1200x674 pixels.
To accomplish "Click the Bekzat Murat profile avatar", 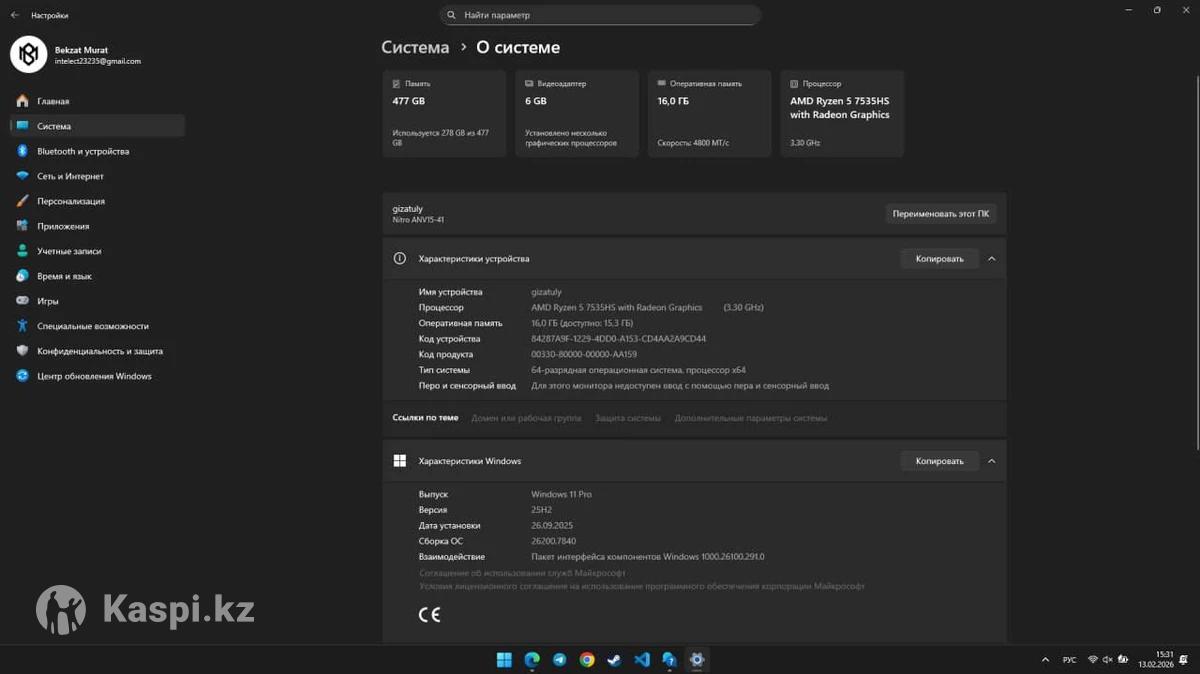I will [29, 55].
